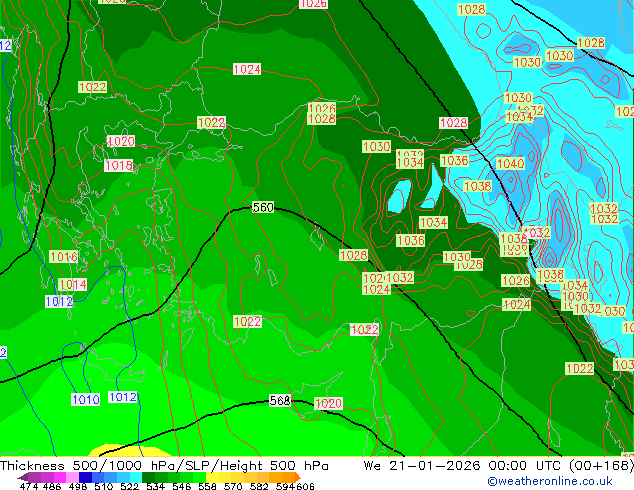Viewport: 634px width, 490px height.
Task: Click the 486 legend value
Action: point(52,486)
